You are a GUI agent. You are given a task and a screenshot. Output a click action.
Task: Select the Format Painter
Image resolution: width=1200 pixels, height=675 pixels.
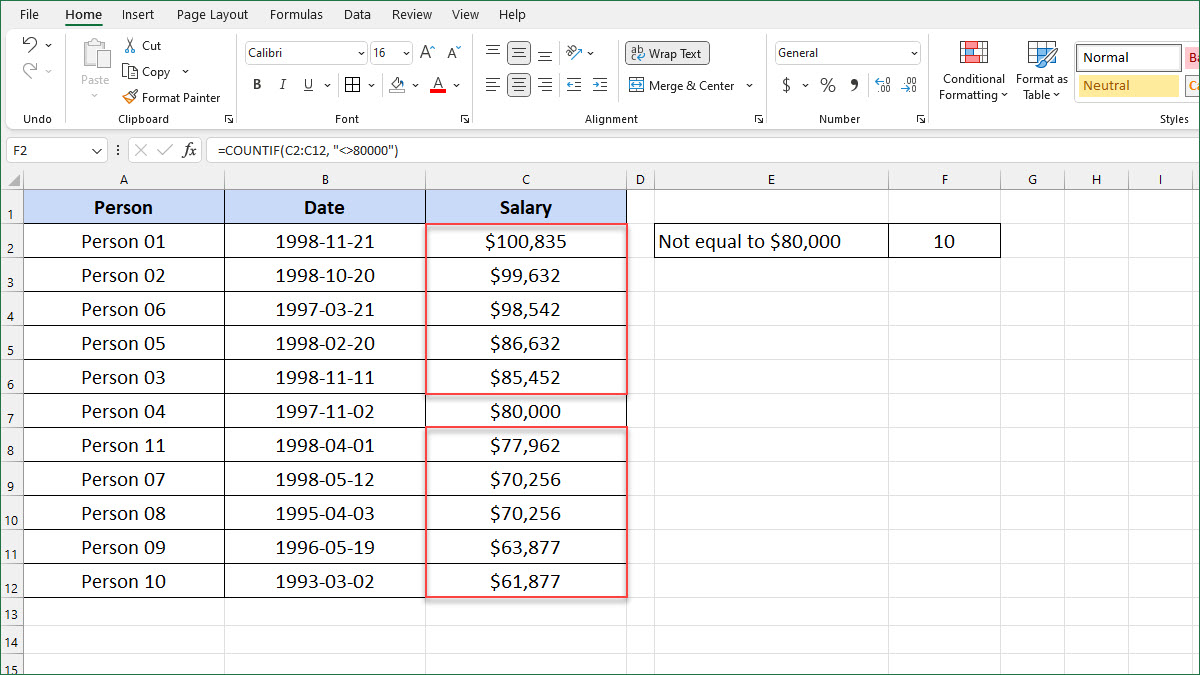[x=172, y=97]
